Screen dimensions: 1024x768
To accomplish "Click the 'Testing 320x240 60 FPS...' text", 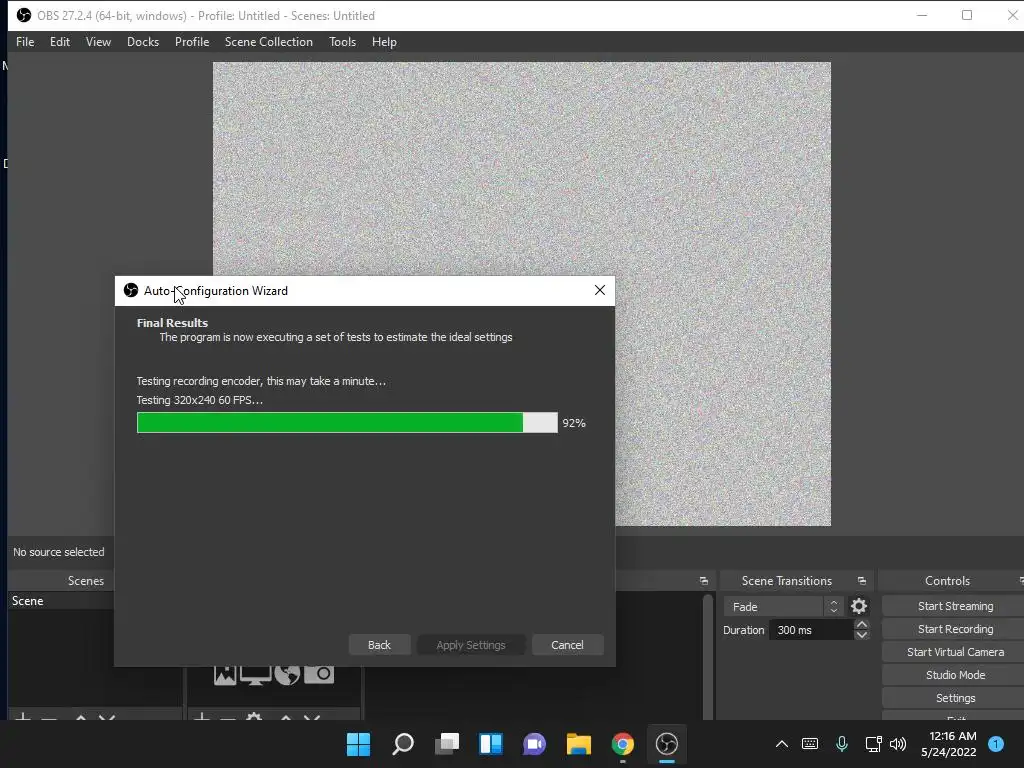I will [200, 400].
